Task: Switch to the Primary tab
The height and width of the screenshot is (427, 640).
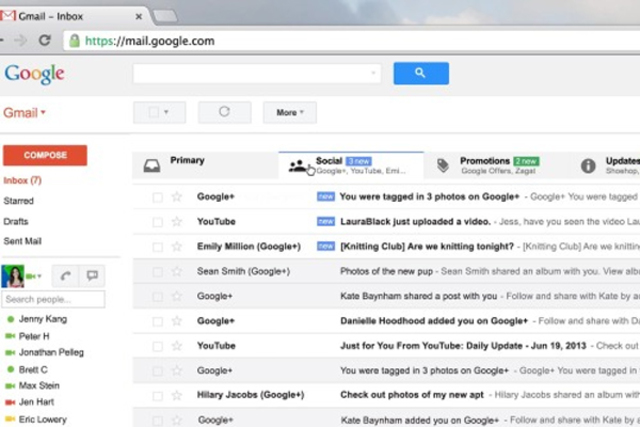Action: click(x=205, y=165)
